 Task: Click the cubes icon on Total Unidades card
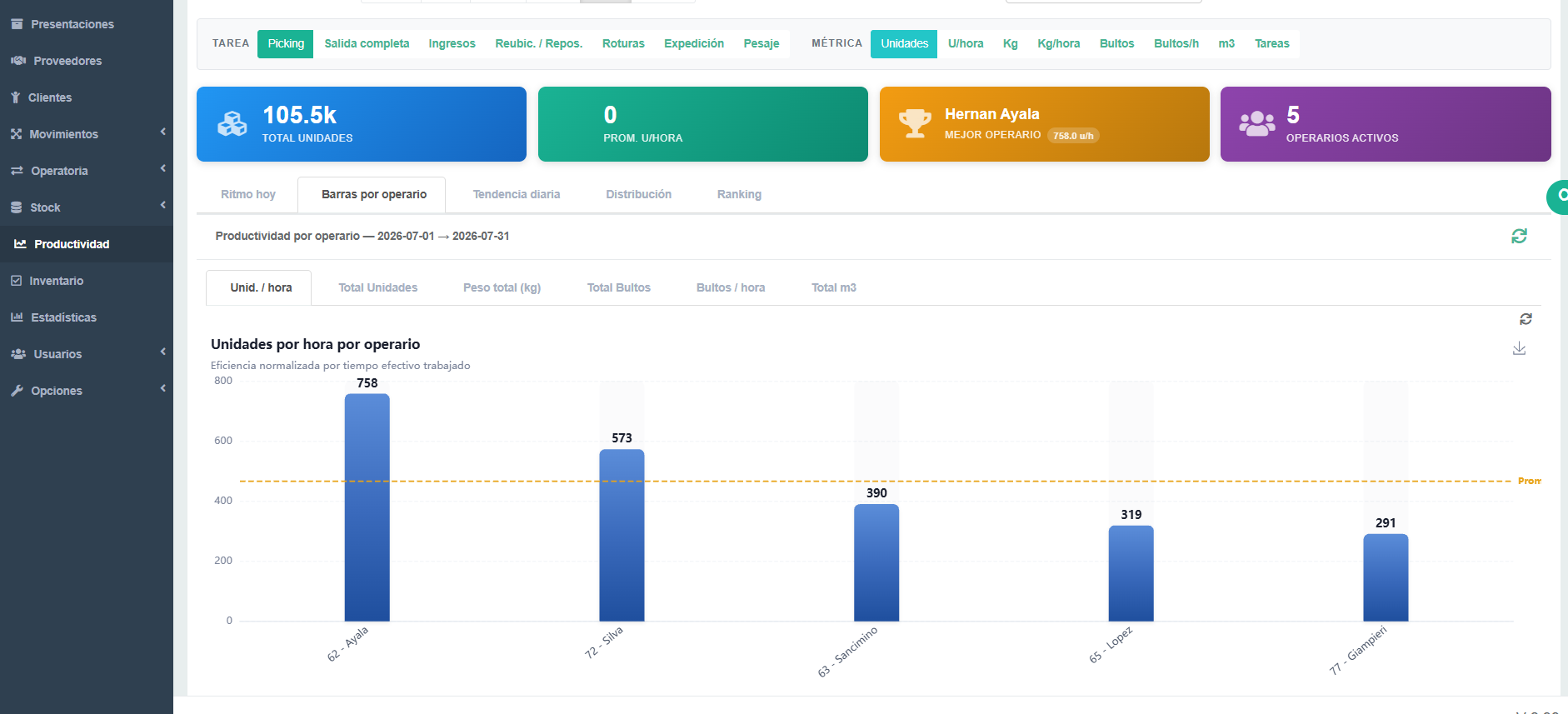(232, 124)
